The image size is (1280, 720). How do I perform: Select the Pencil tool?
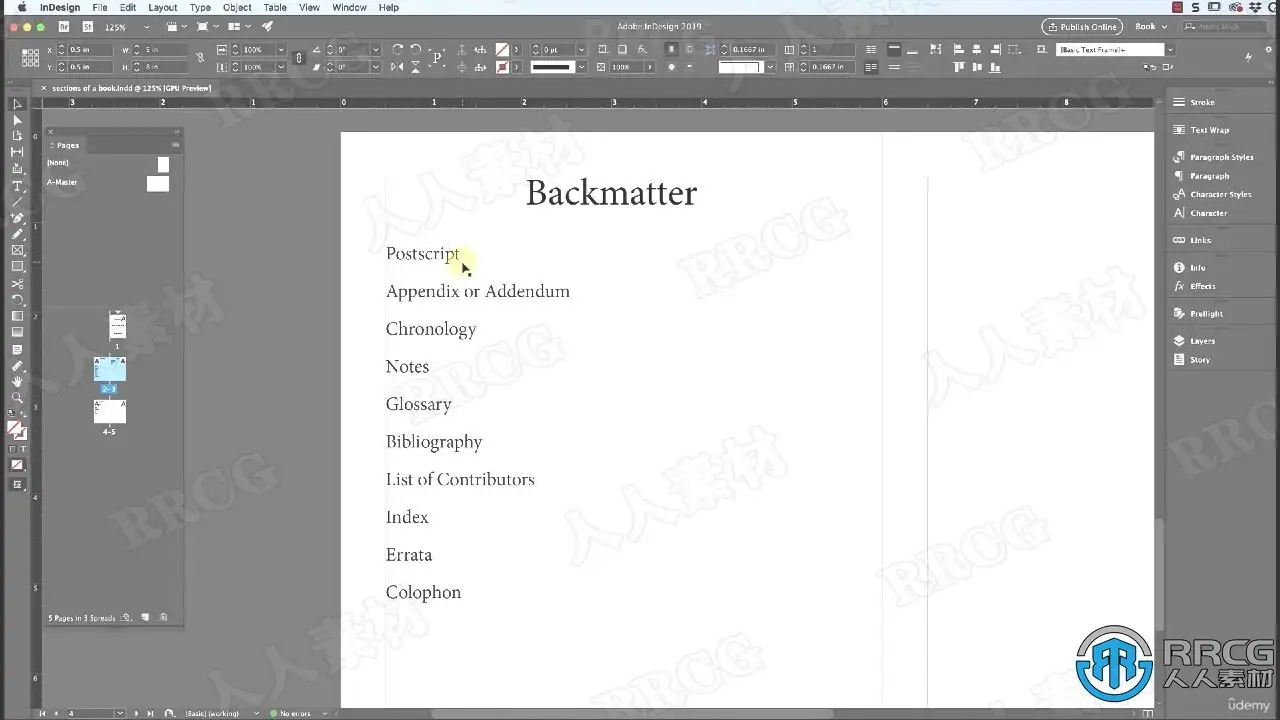pyautogui.click(x=17, y=234)
